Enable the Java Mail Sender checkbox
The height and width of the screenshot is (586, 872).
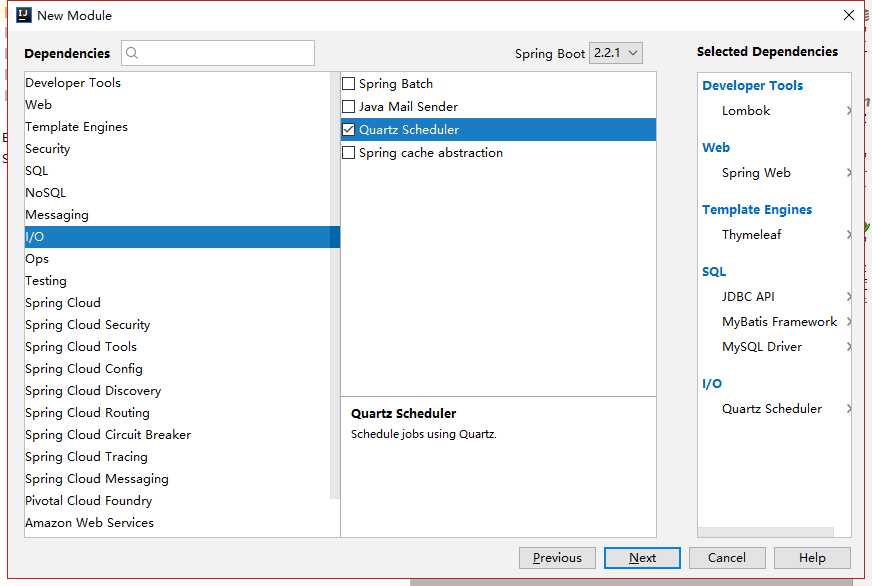tap(348, 106)
